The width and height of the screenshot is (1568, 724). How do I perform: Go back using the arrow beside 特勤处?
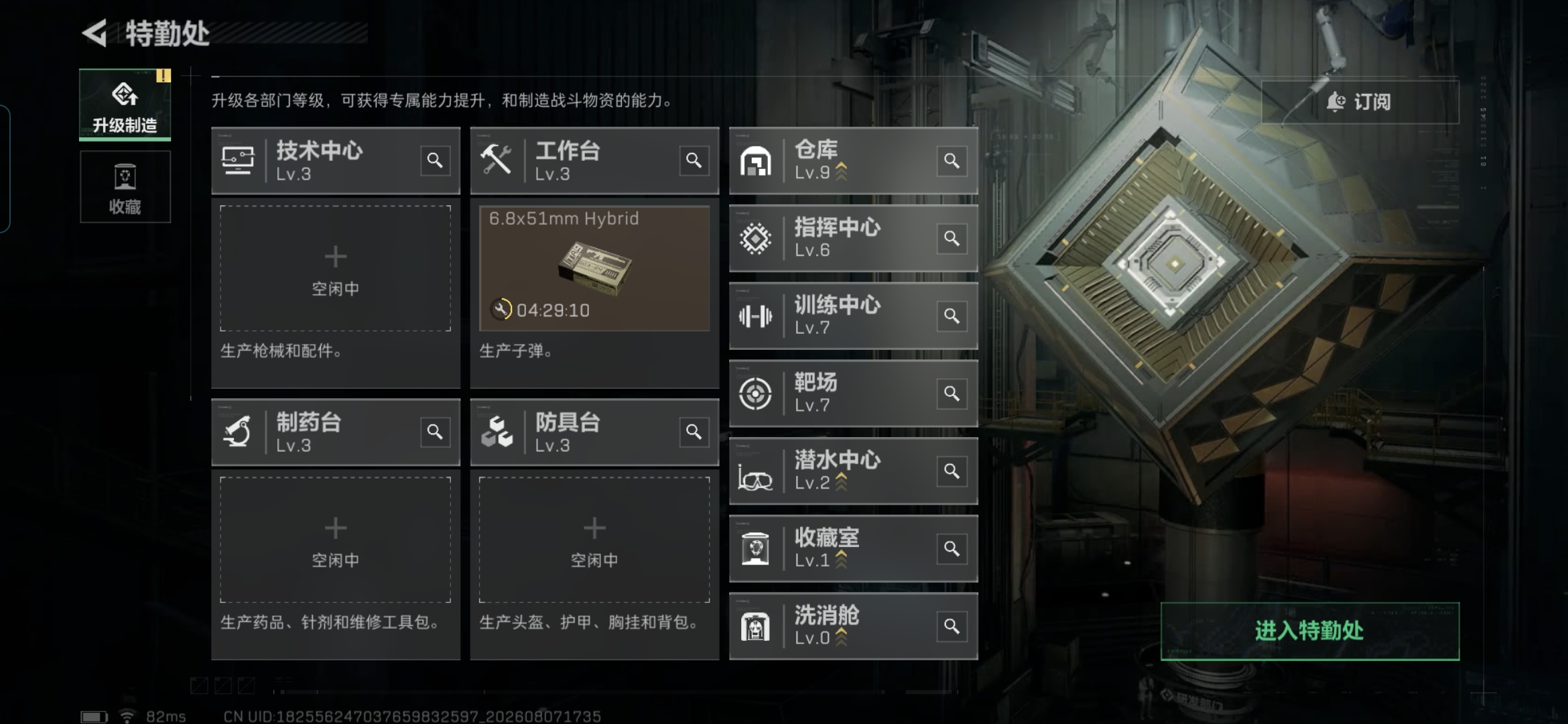95,33
